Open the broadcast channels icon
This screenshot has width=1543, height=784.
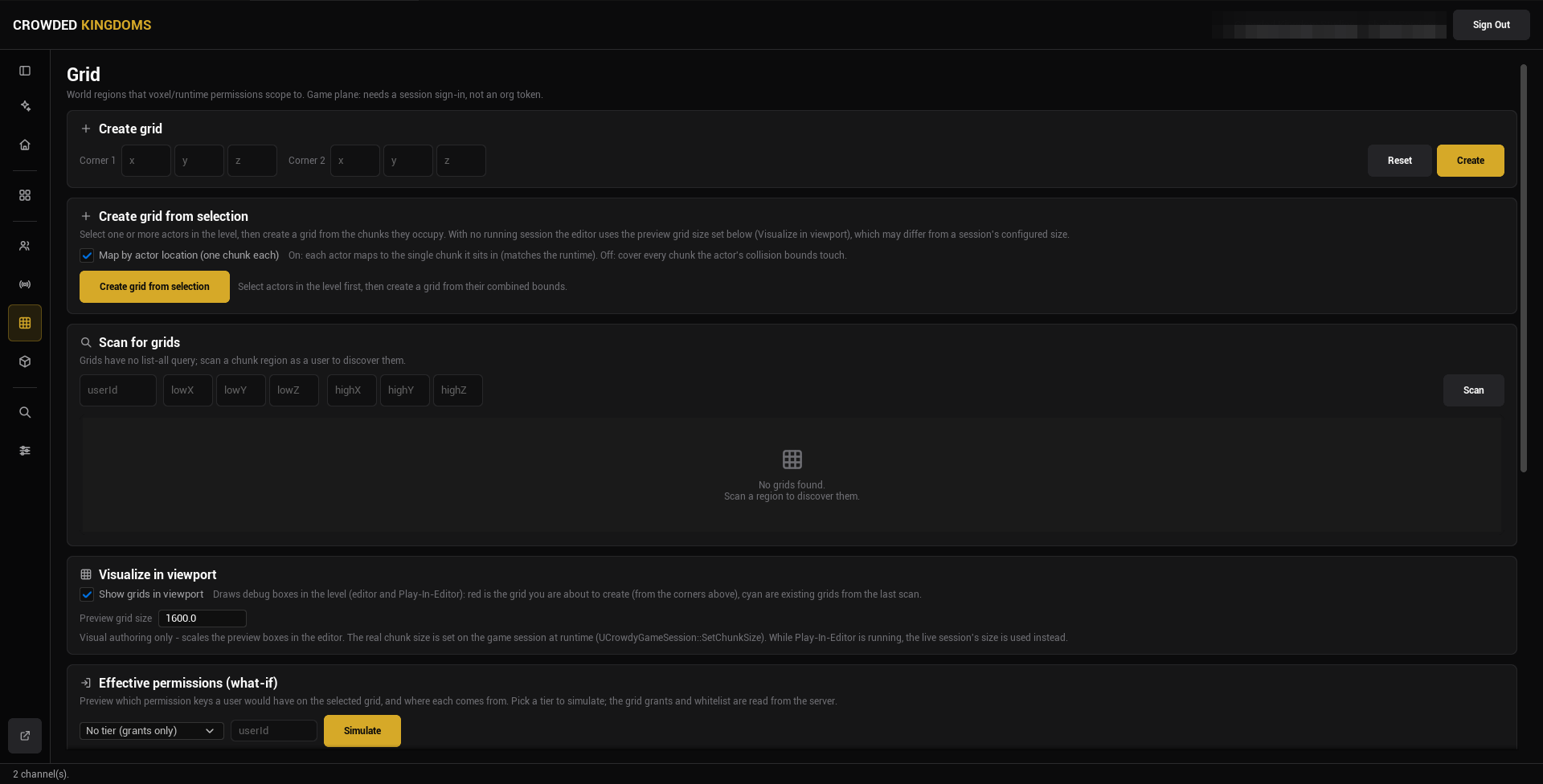pos(25,284)
